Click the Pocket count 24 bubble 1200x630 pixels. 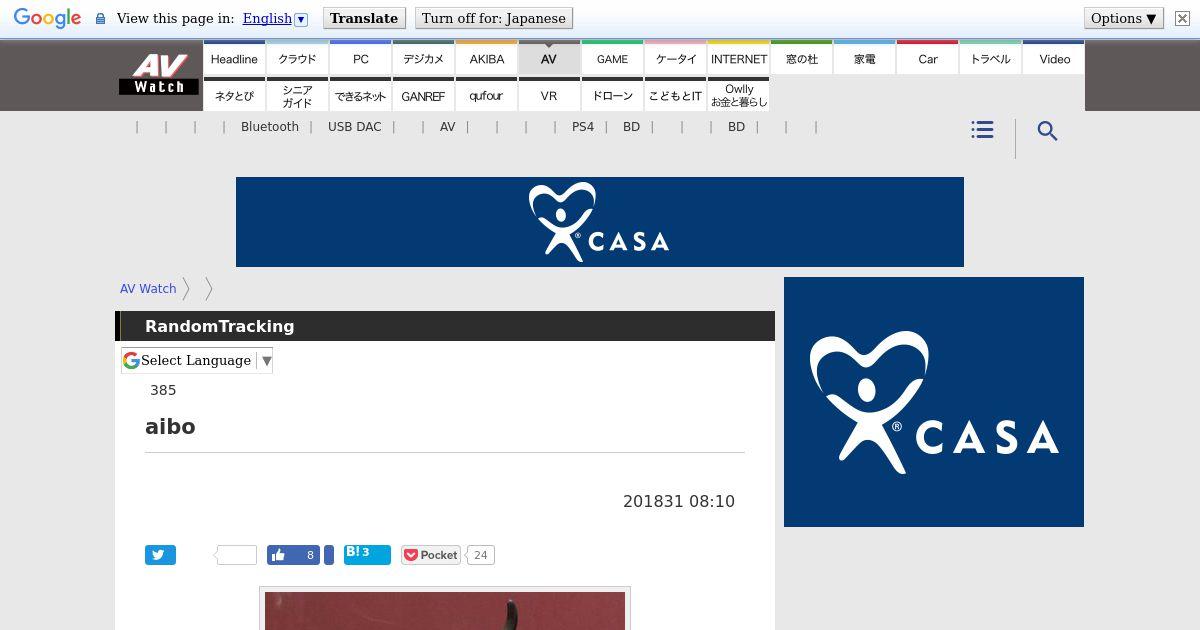click(x=481, y=555)
